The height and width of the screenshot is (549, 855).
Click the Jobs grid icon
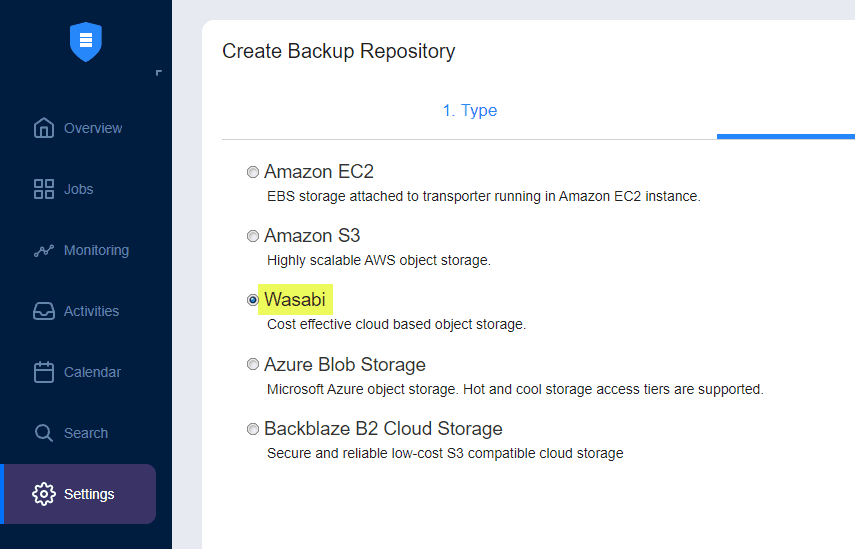44,189
